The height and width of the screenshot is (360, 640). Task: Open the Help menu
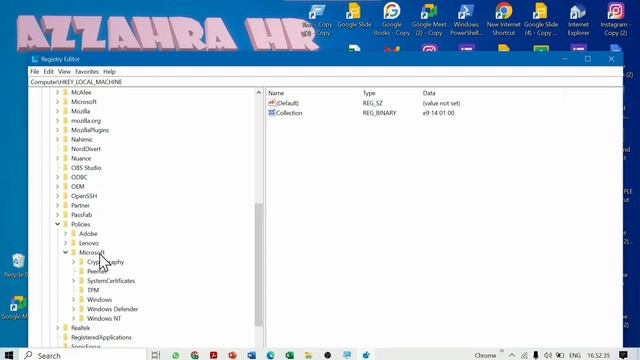[x=109, y=71]
